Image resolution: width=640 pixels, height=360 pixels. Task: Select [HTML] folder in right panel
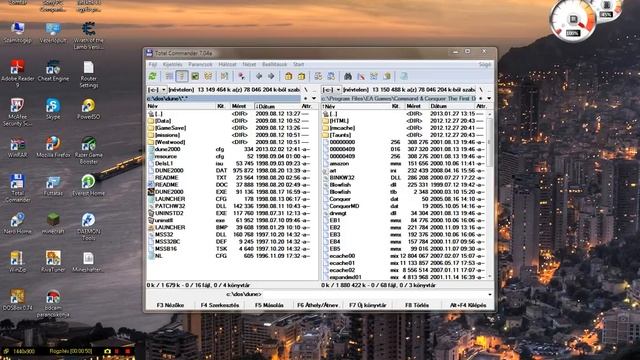click(x=404, y=121)
